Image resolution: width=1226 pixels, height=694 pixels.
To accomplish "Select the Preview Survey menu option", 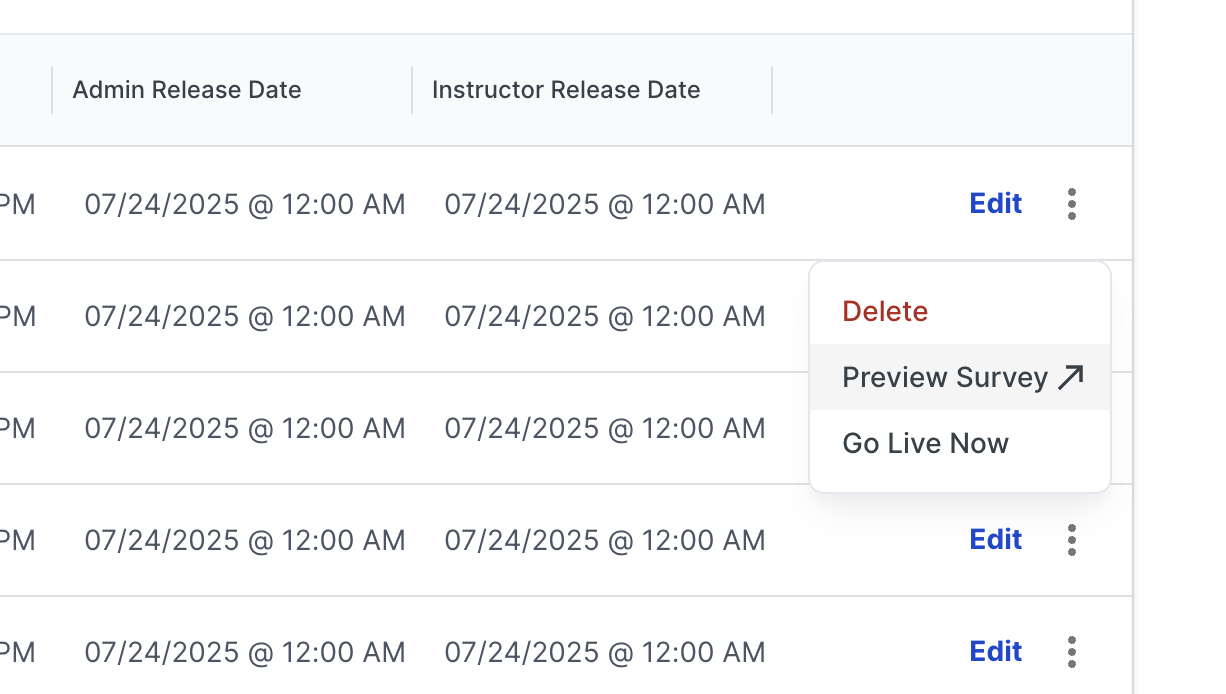I will (x=944, y=377).
